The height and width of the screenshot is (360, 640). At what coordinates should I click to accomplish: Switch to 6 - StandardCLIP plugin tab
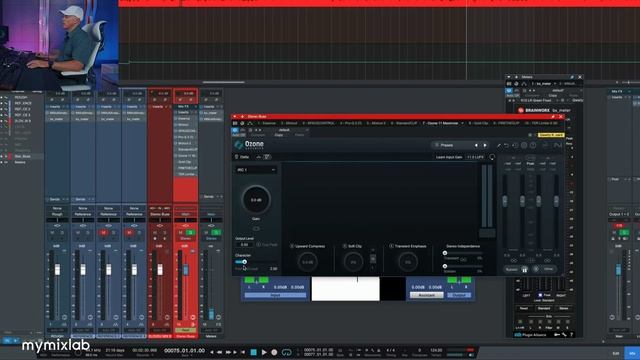404,123
